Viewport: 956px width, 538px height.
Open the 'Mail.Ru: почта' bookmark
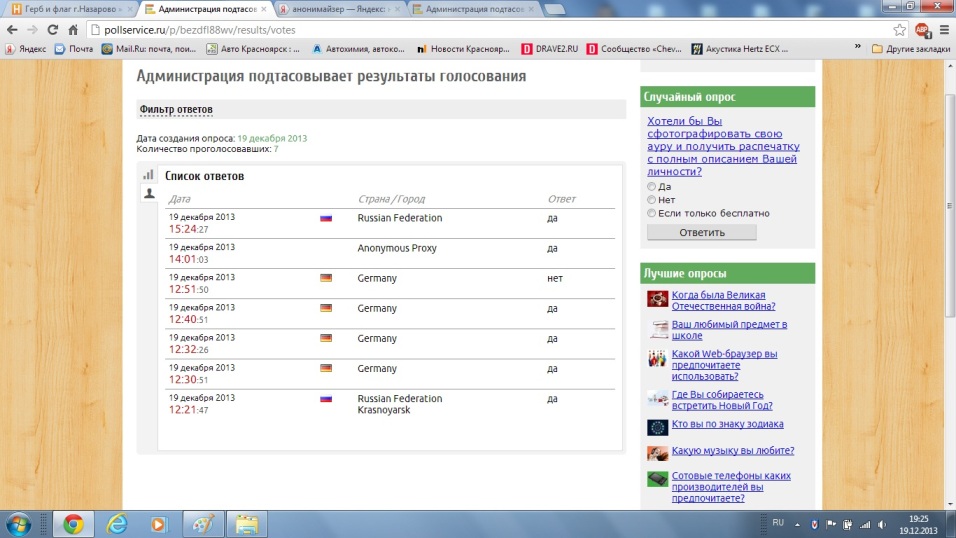coord(149,49)
